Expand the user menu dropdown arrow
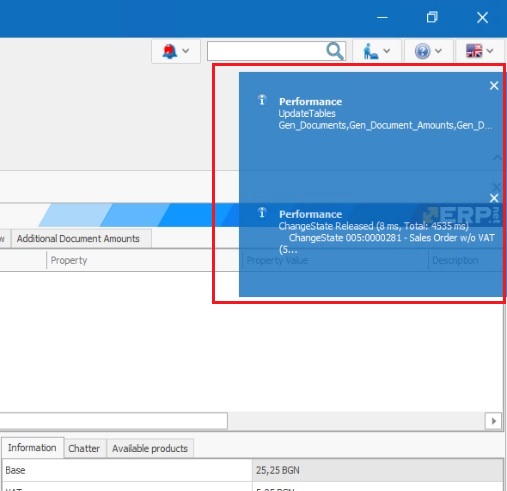This screenshot has width=507, height=491. click(x=387, y=51)
